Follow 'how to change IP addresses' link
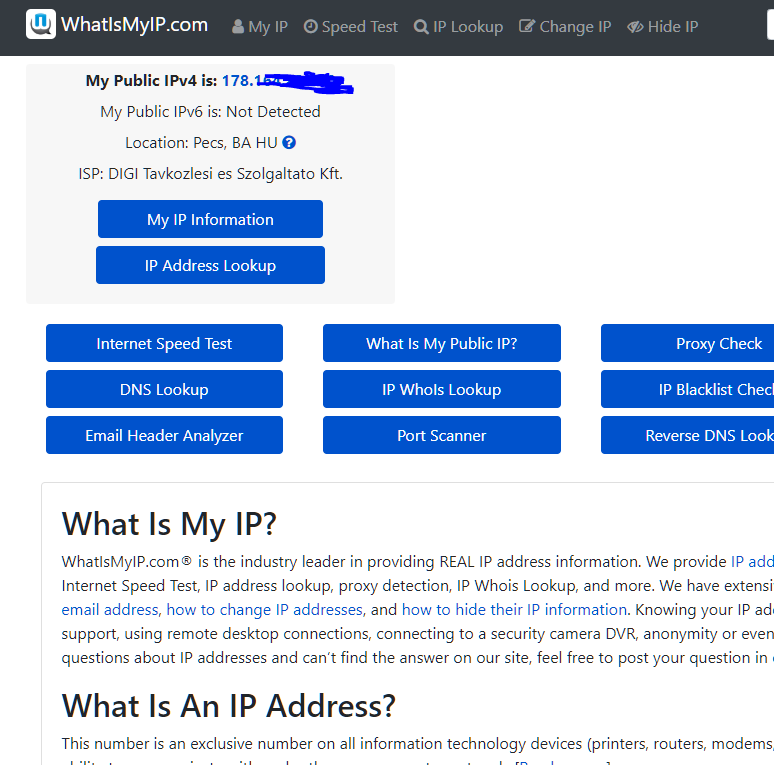The width and height of the screenshot is (774, 765). coord(265,610)
